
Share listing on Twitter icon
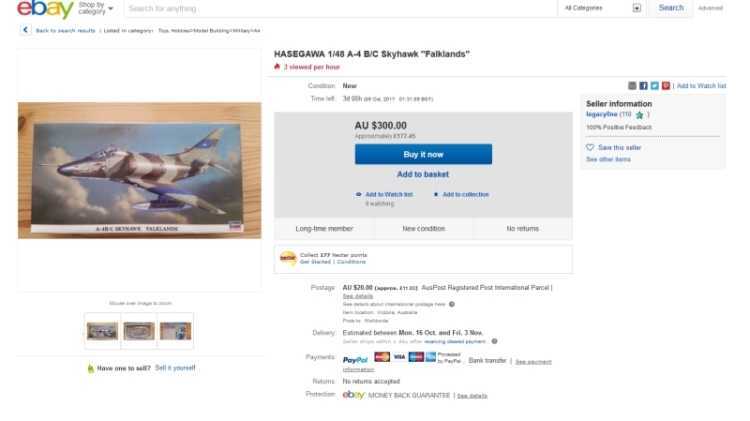[654, 86]
